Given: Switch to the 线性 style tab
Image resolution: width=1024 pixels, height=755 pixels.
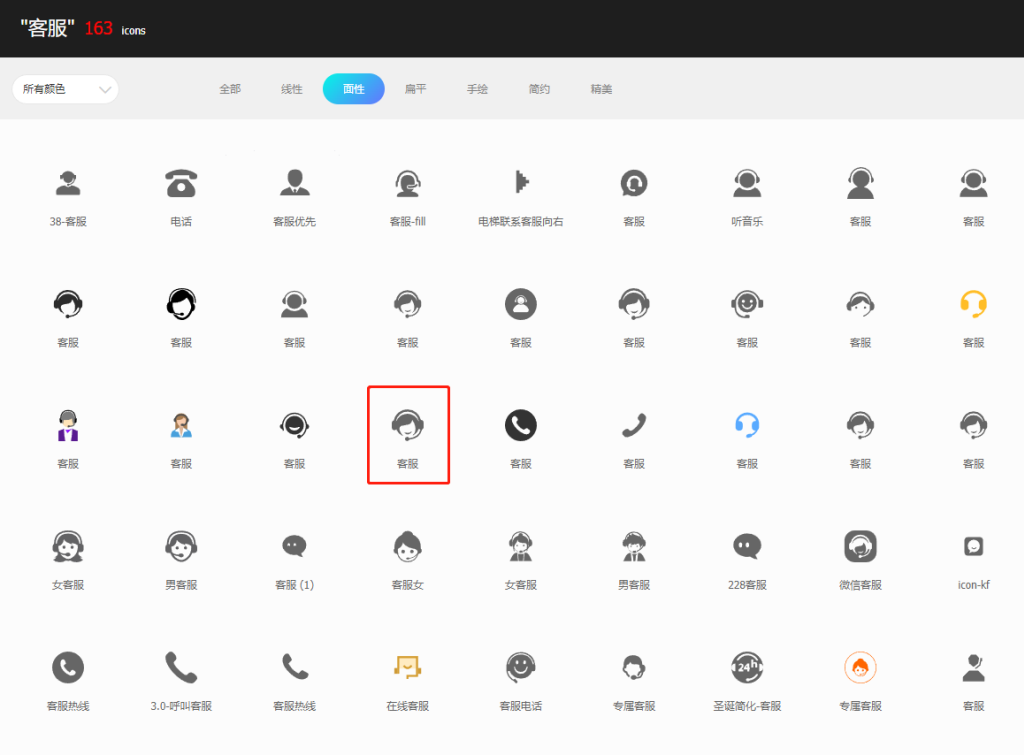Looking at the screenshot, I should click(x=292, y=89).
